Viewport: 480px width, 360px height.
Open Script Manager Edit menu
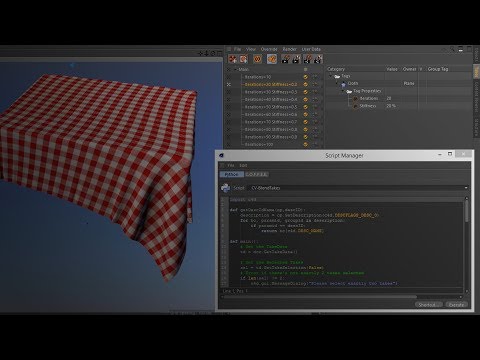pos(243,165)
